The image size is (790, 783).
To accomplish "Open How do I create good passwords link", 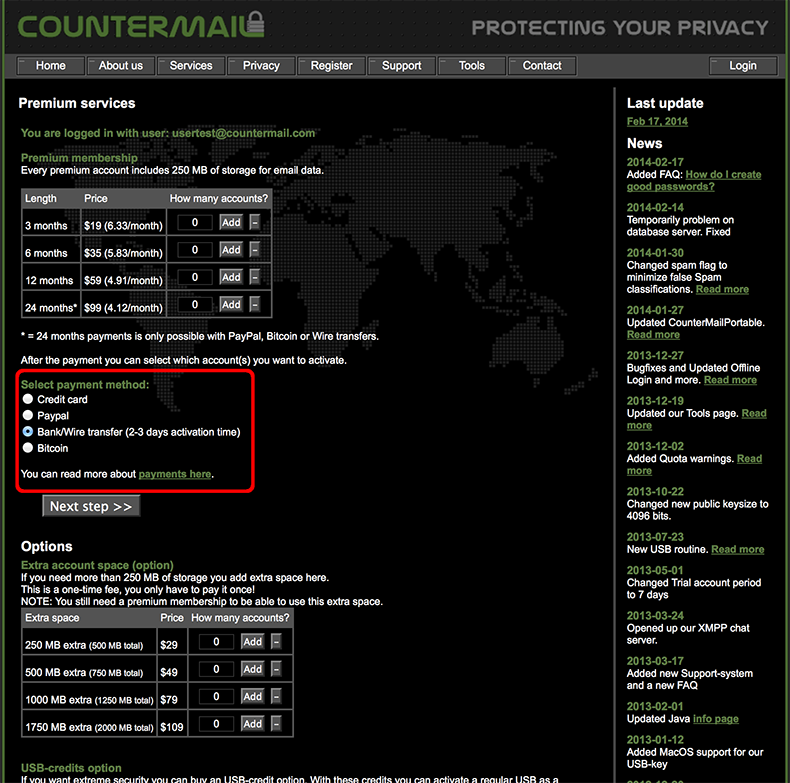I will tap(694, 180).
